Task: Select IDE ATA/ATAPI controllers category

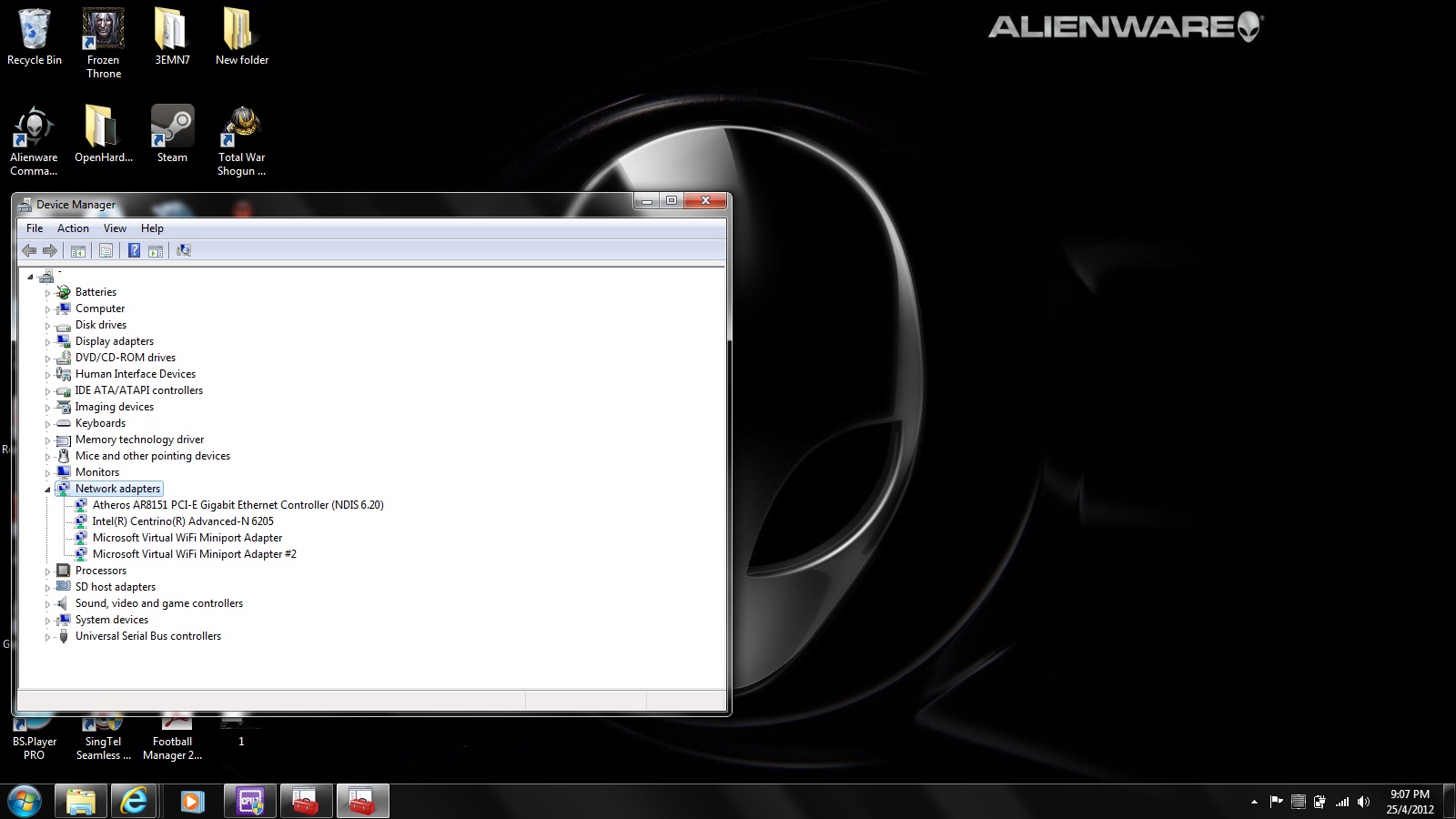Action: [x=139, y=390]
